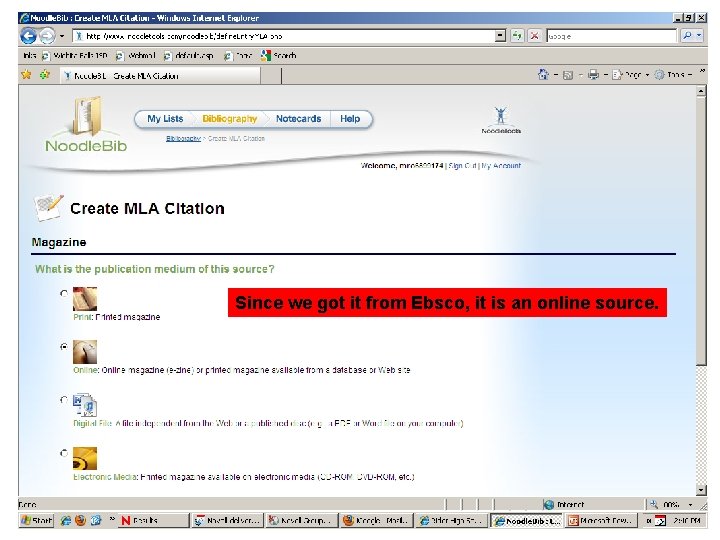Click the system tray clock
The image size is (720, 540).
(687, 521)
